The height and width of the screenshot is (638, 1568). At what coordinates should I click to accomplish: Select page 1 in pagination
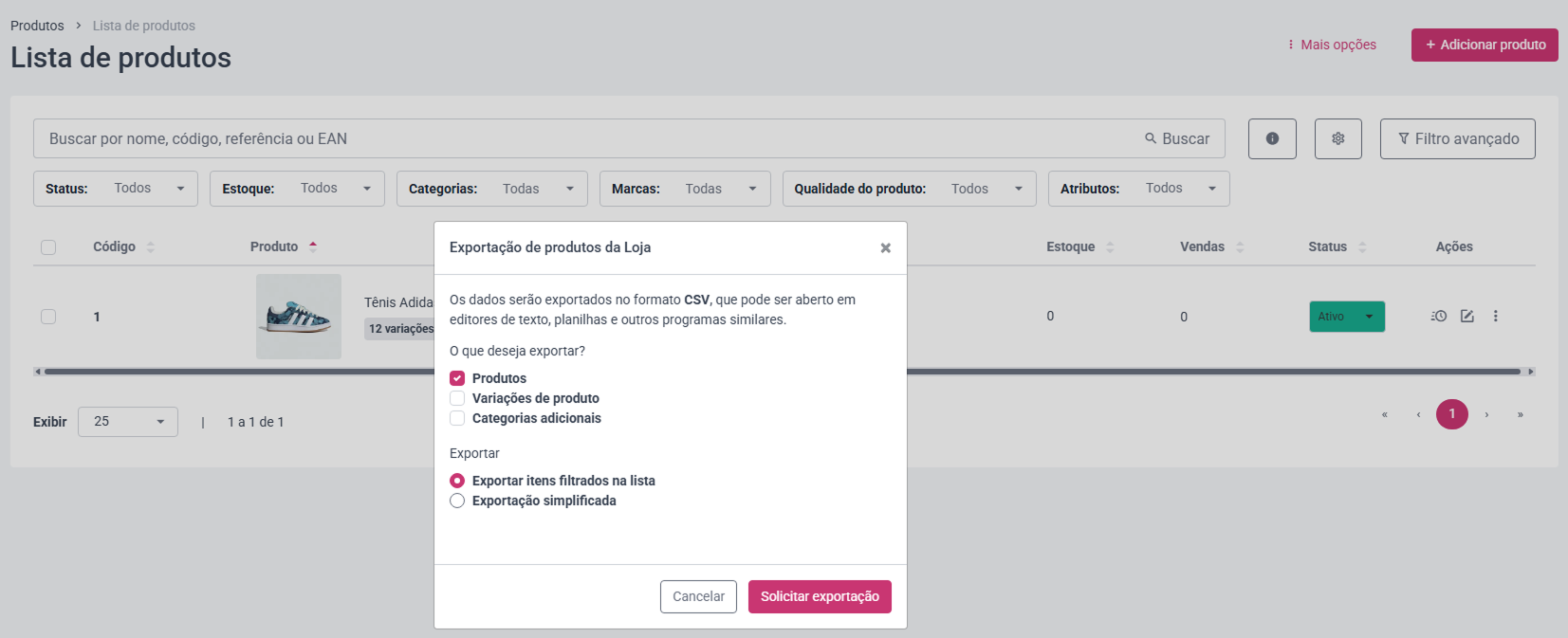click(x=1452, y=414)
